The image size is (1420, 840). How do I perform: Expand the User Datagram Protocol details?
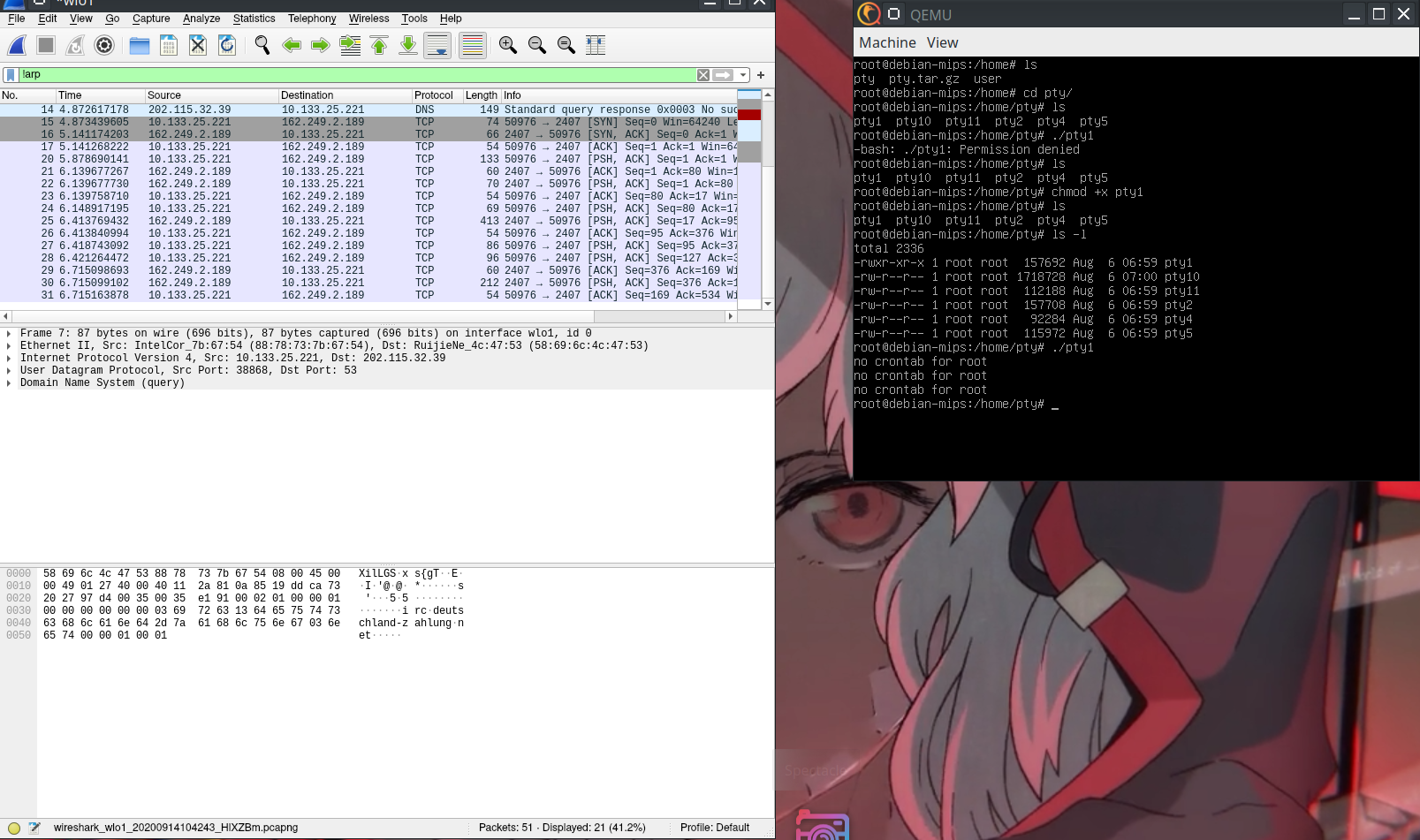9,371
